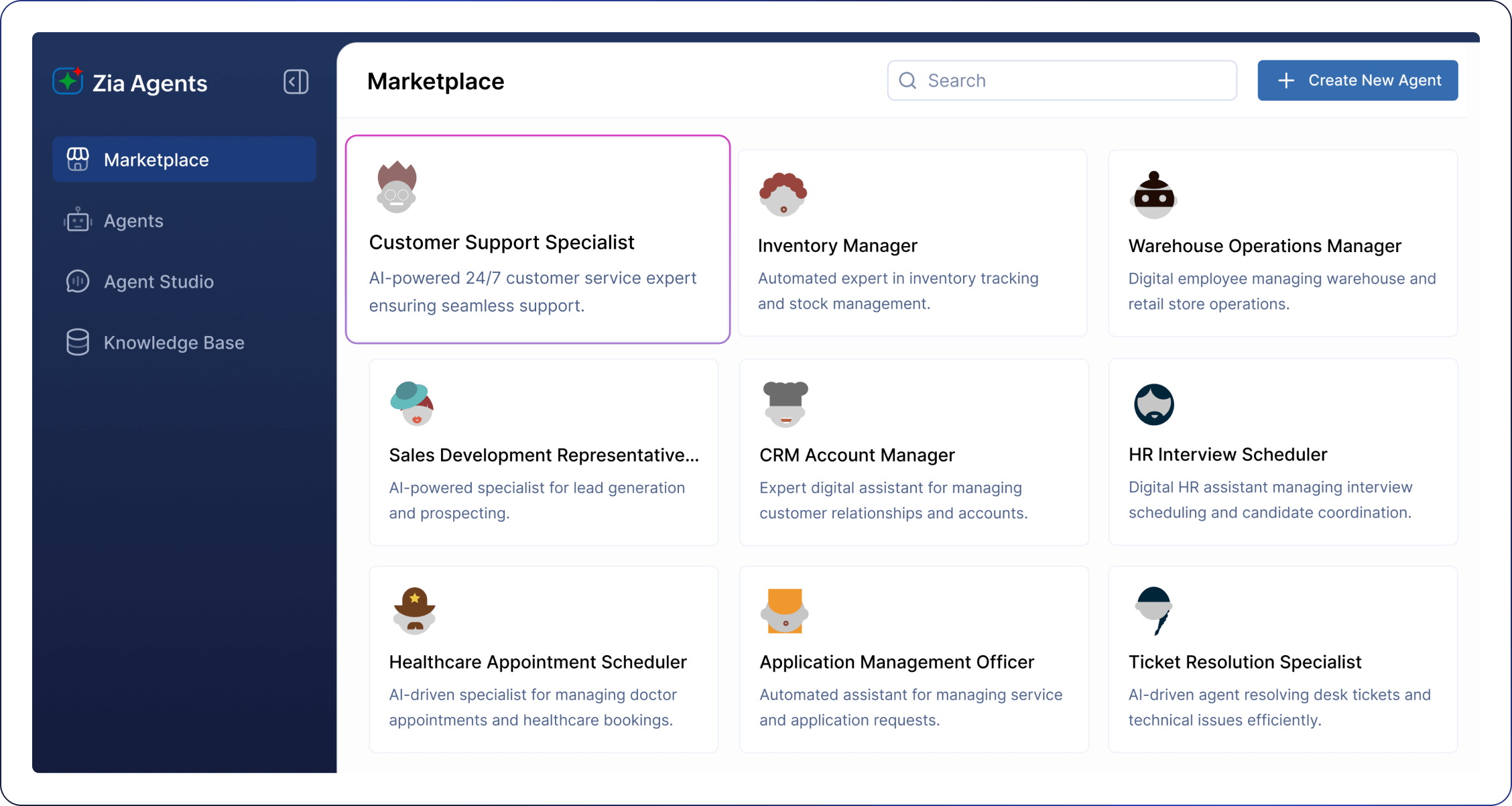Collapse the sidebar with the panel toggle icon
1512x806 pixels.
[x=296, y=82]
